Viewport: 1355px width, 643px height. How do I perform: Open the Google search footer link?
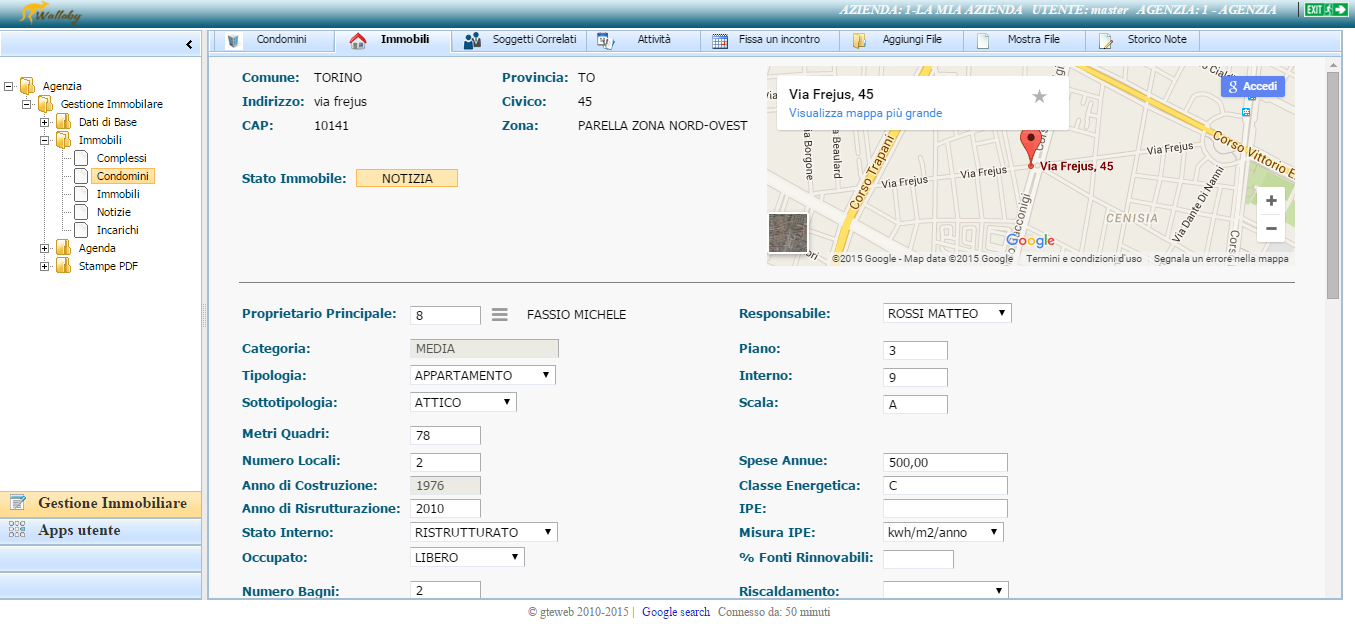click(x=676, y=612)
